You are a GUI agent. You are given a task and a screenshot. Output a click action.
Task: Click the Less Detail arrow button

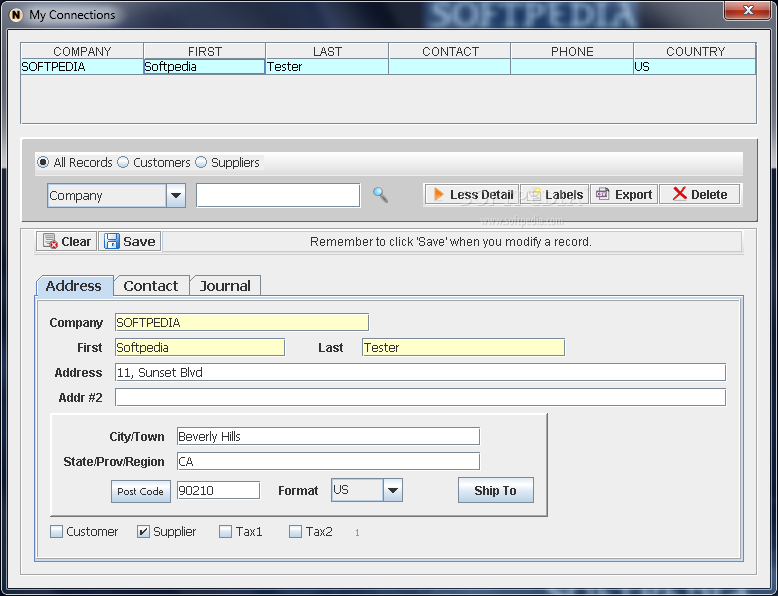(x=472, y=194)
